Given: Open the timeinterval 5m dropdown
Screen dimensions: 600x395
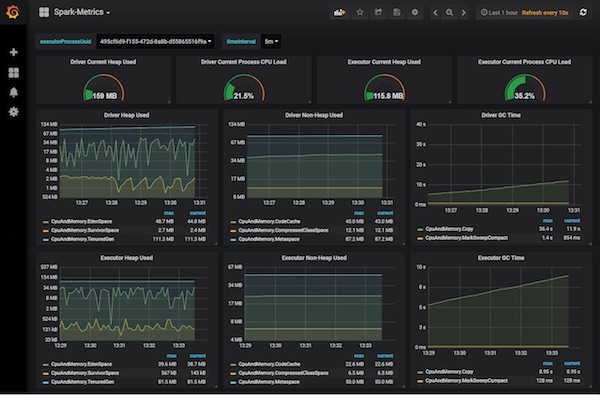Looking at the screenshot, I should tap(271, 41).
